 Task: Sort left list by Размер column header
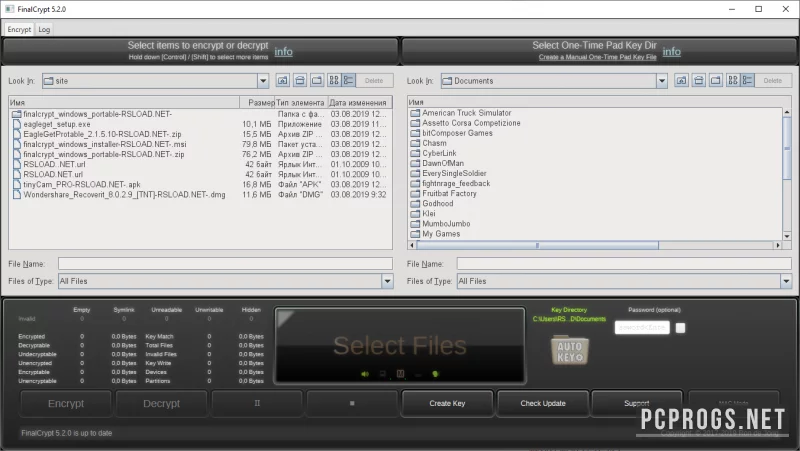tap(258, 103)
